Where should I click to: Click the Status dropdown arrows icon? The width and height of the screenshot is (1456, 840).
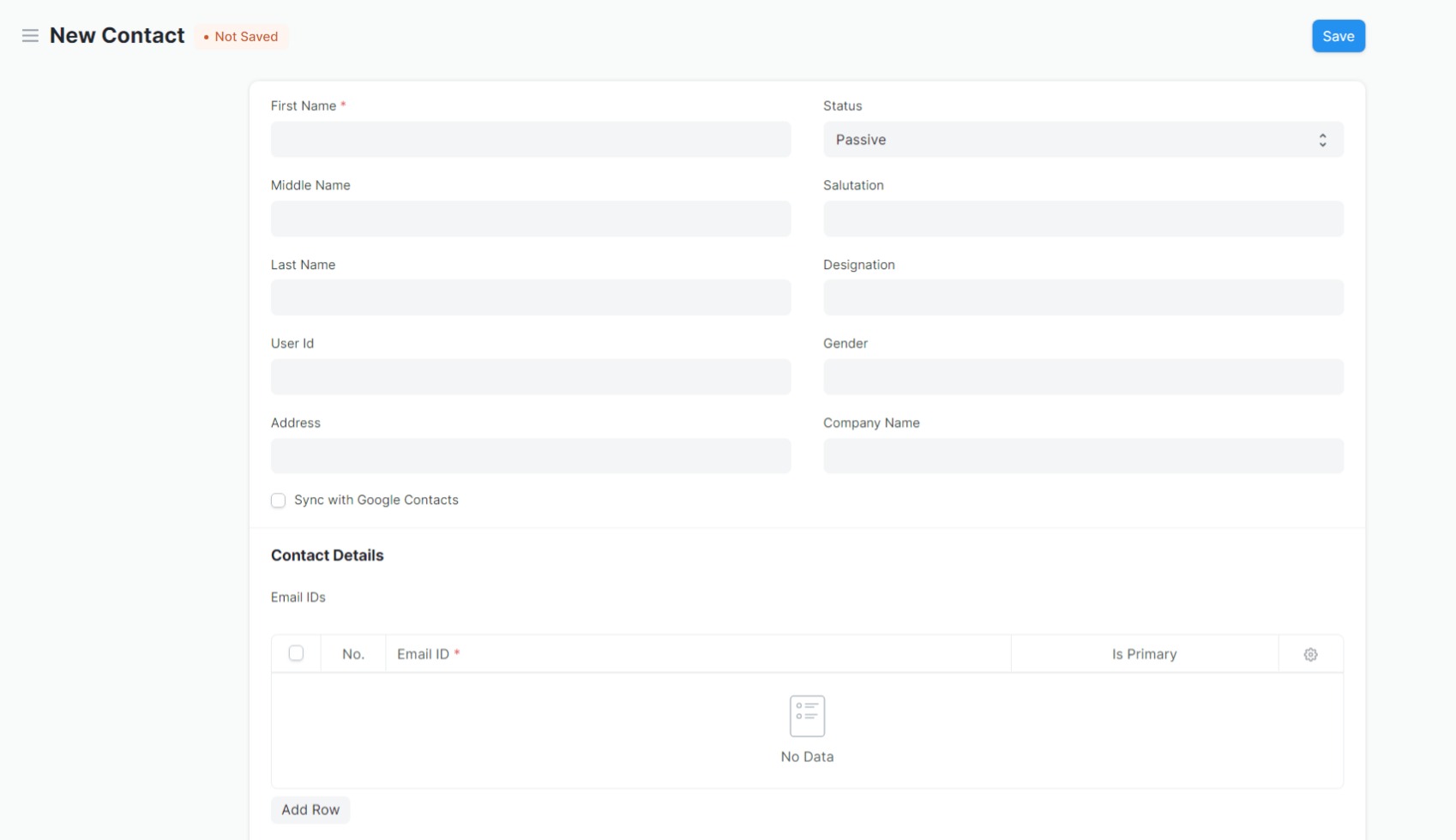coord(1322,140)
